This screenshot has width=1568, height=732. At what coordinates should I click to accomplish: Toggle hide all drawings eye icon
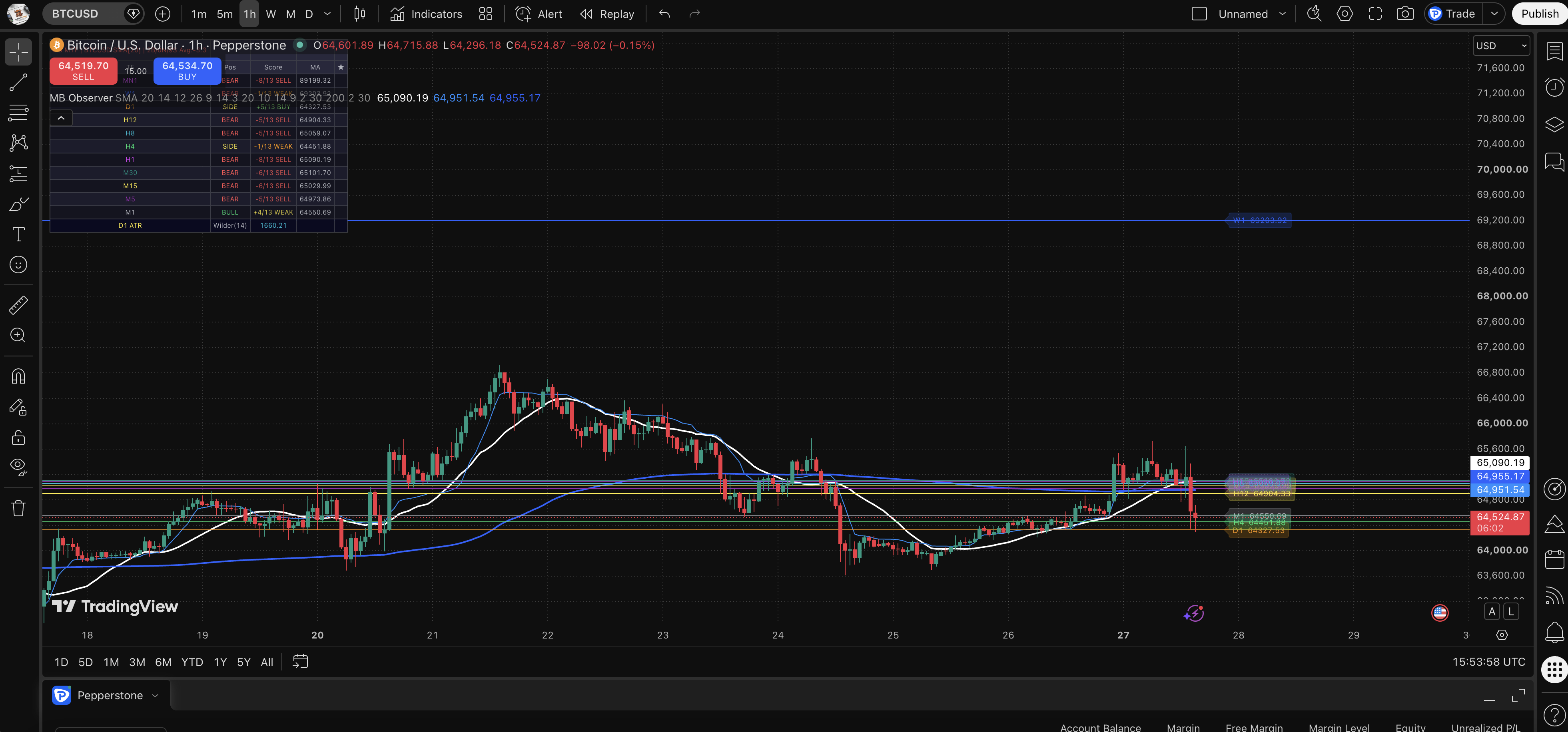pos(18,467)
